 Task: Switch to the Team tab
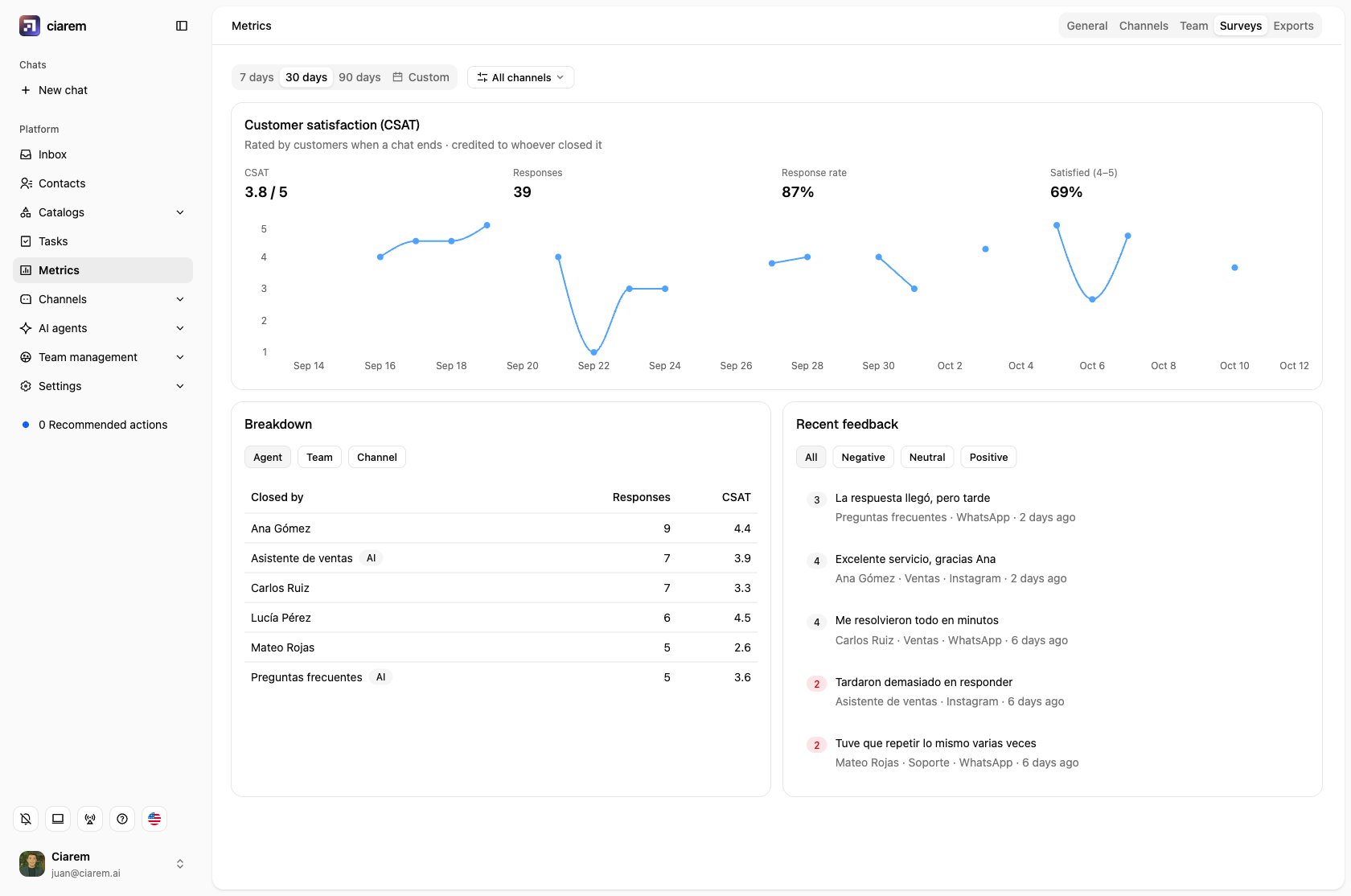click(x=1194, y=26)
